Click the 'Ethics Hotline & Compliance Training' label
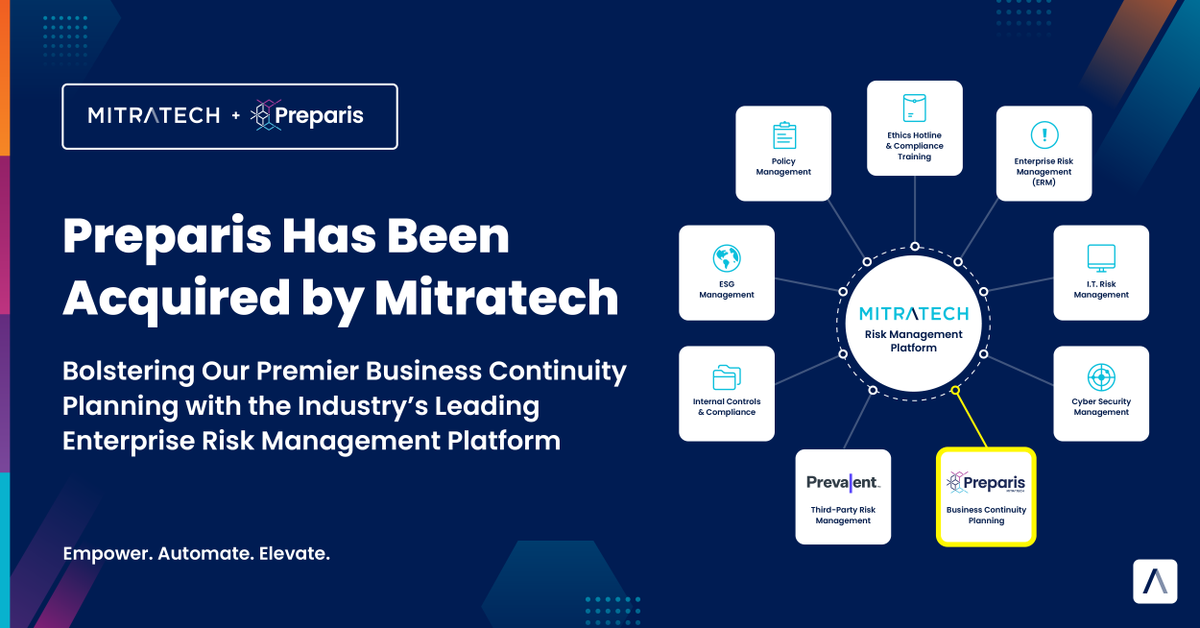This screenshot has height=628, width=1200. 914,146
